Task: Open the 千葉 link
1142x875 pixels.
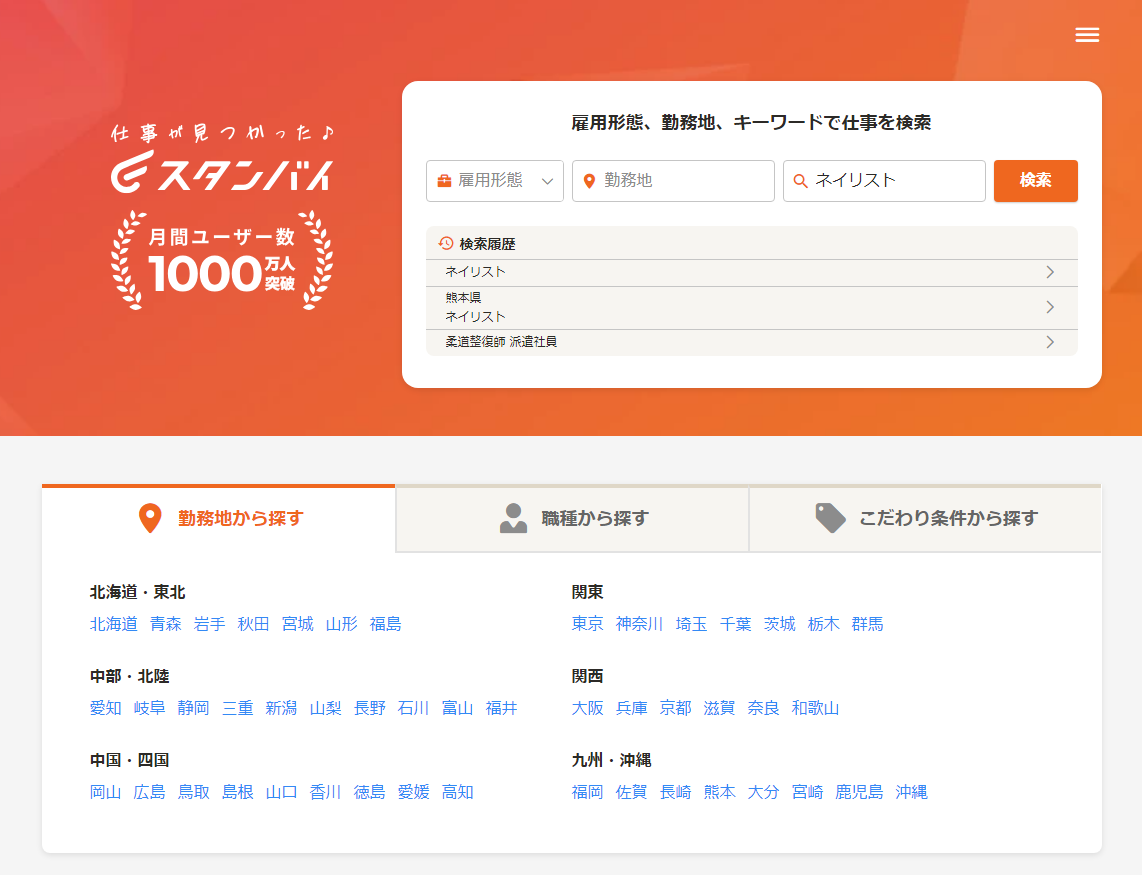Action: click(x=736, y=624)
